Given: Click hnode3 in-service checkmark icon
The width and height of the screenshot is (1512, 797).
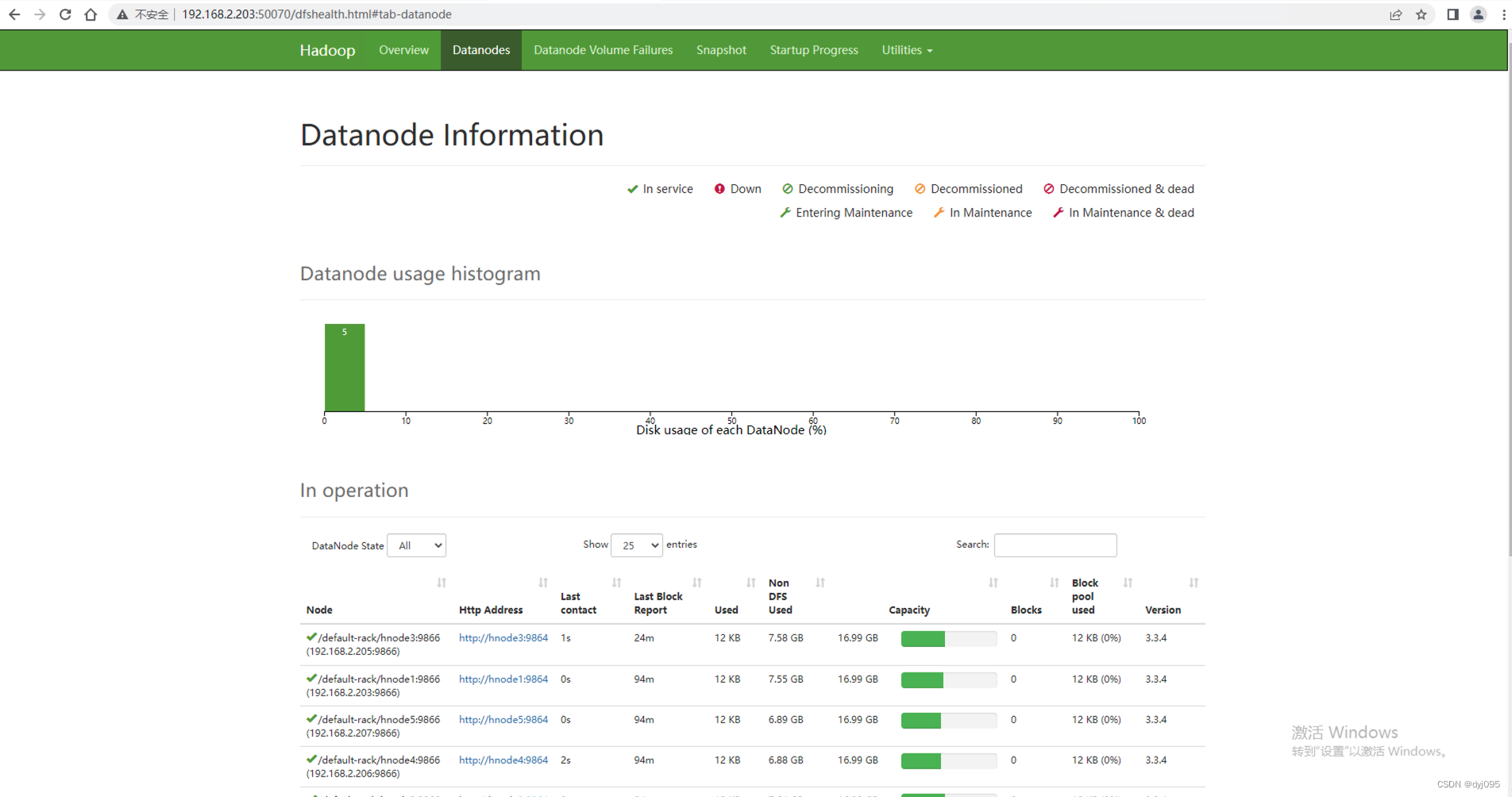Looking at the screenshot, I should click(x=311, y=637).
